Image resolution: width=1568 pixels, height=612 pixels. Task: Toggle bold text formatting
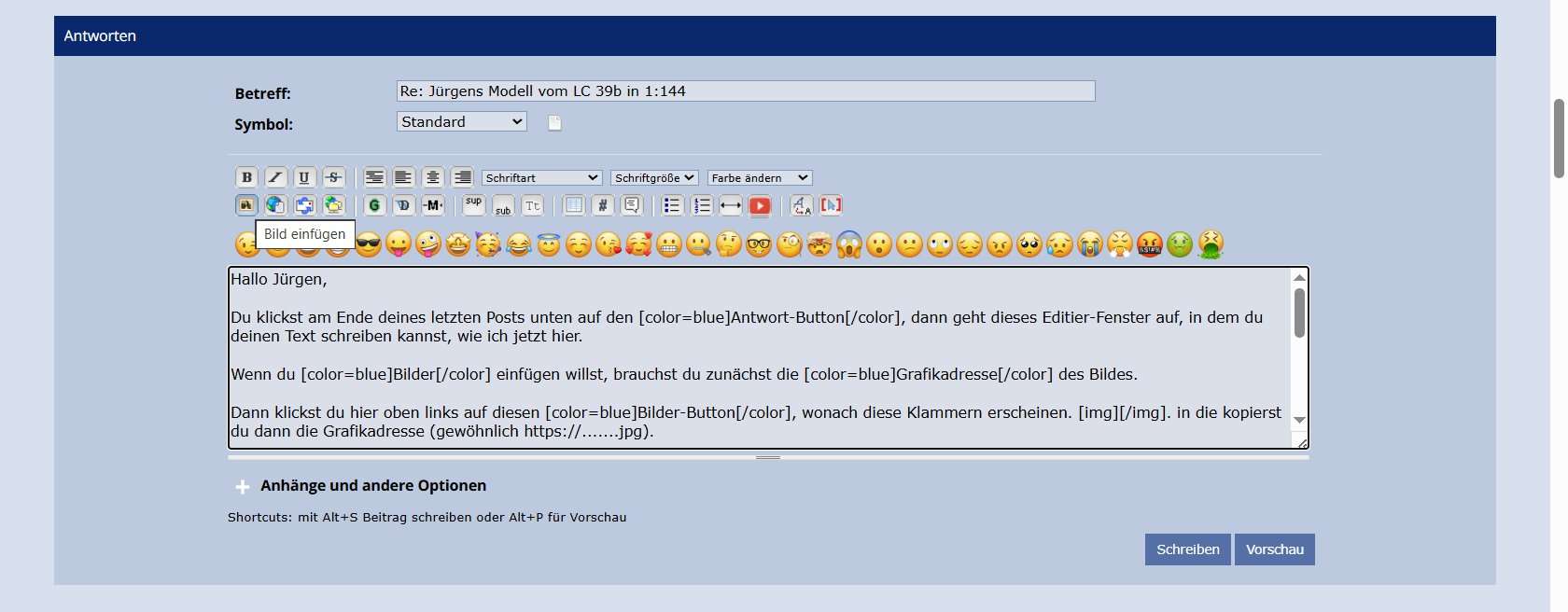[x=246, y=177]
